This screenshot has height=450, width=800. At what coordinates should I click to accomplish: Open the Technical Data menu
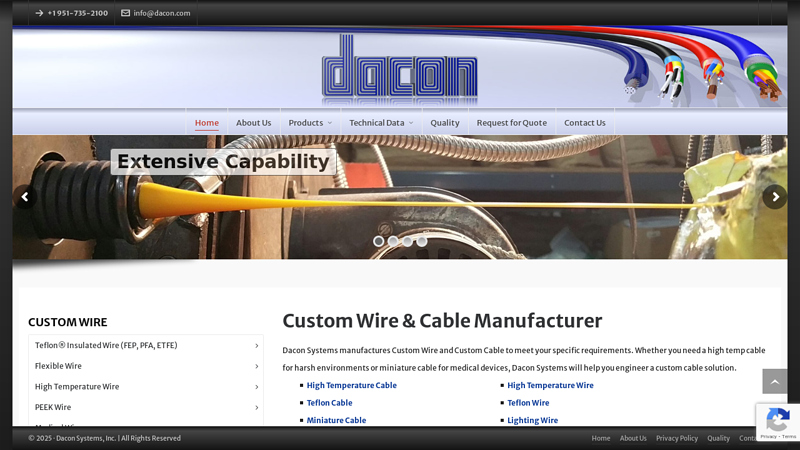point(377,123)
